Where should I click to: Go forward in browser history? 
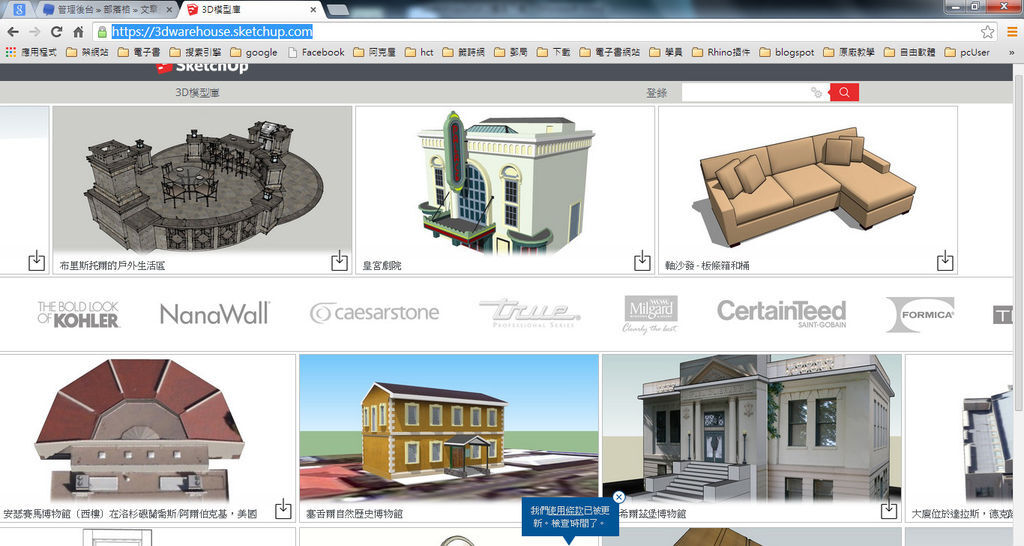(x=35, y=31)
